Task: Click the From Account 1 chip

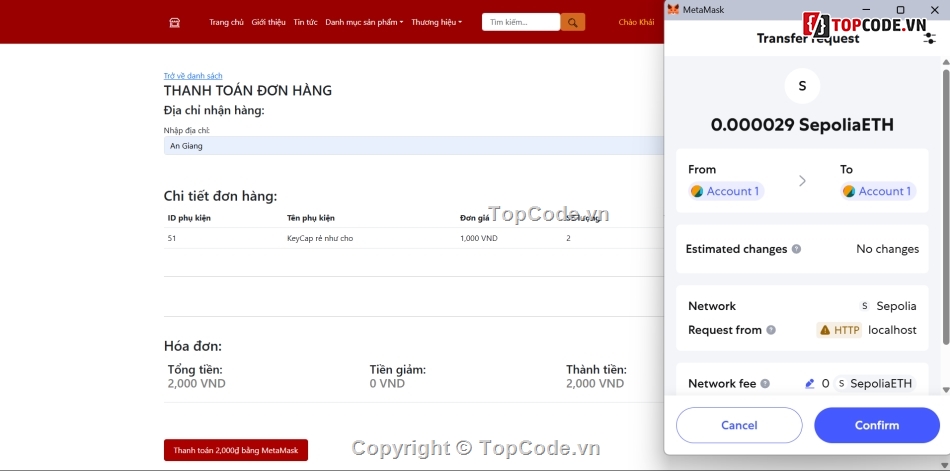Action: pos(726,192)
